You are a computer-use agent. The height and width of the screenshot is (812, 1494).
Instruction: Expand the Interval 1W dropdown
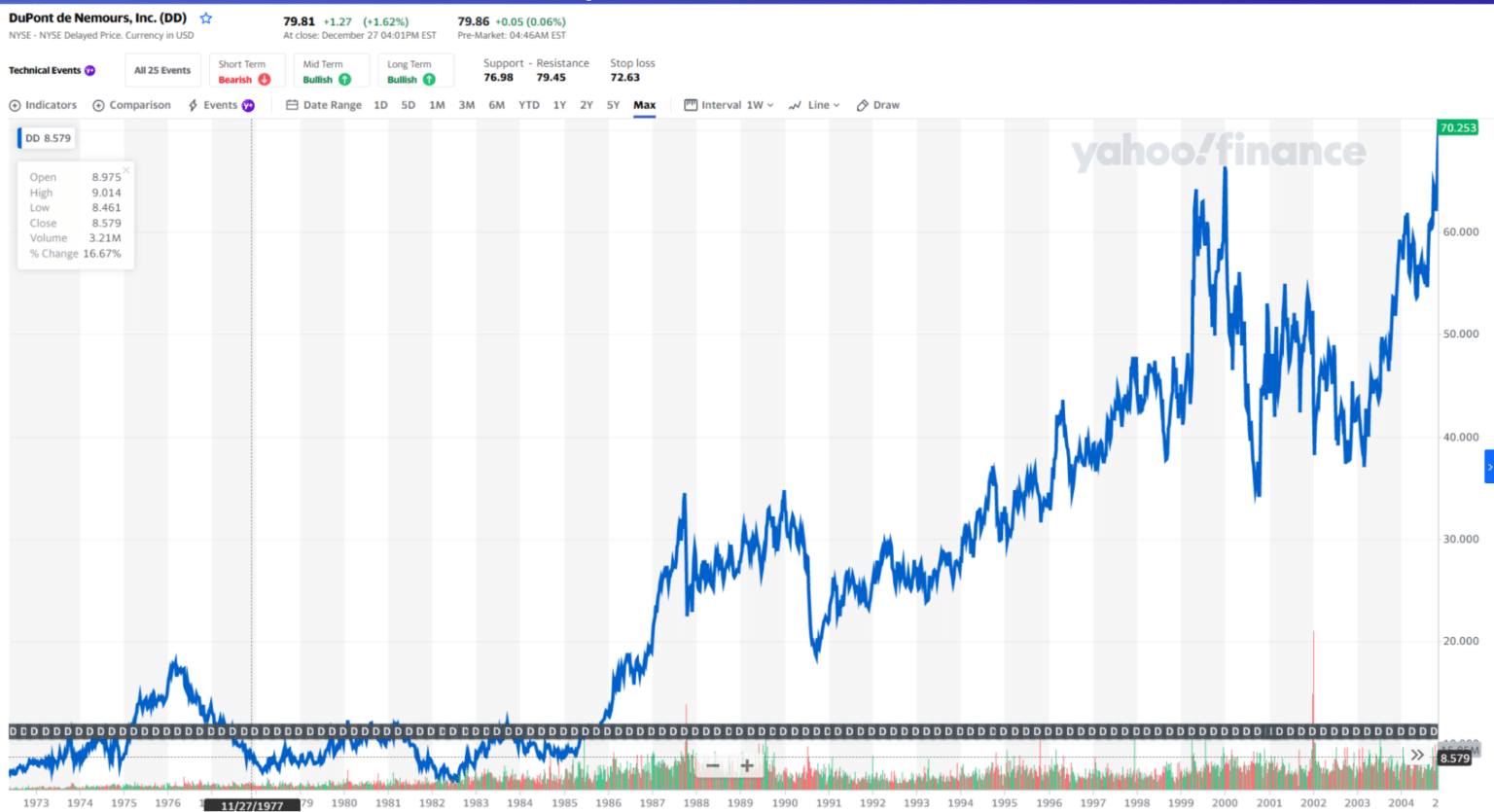(729, 105)
